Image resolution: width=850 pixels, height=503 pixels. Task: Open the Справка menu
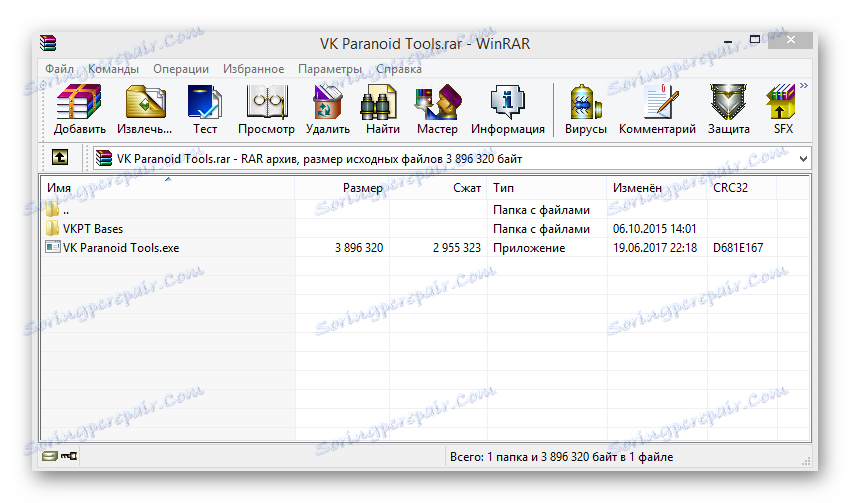pos(398,69)
